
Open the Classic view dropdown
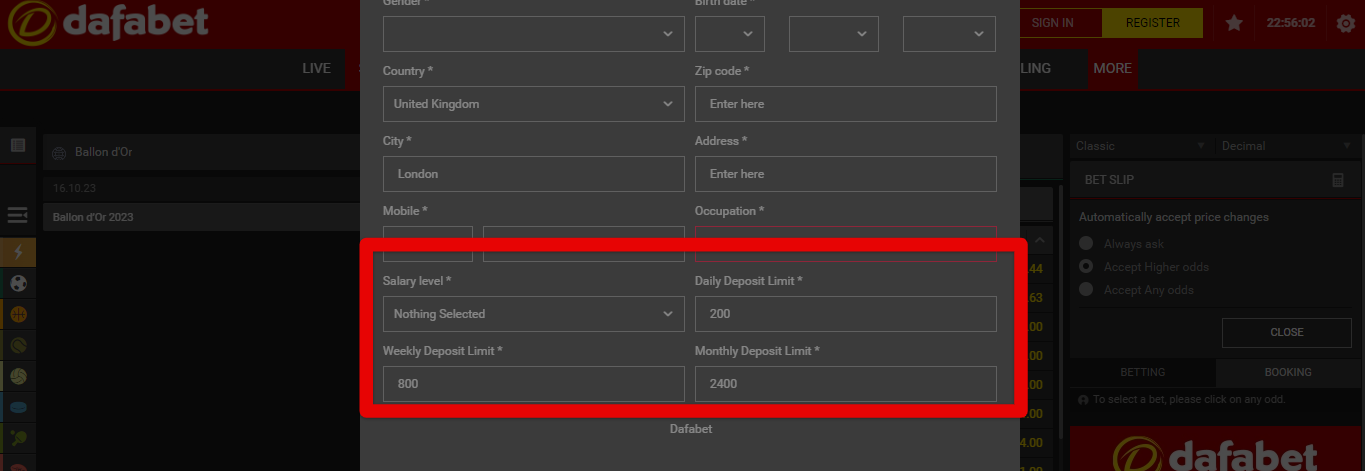[x=1141, y=146]
